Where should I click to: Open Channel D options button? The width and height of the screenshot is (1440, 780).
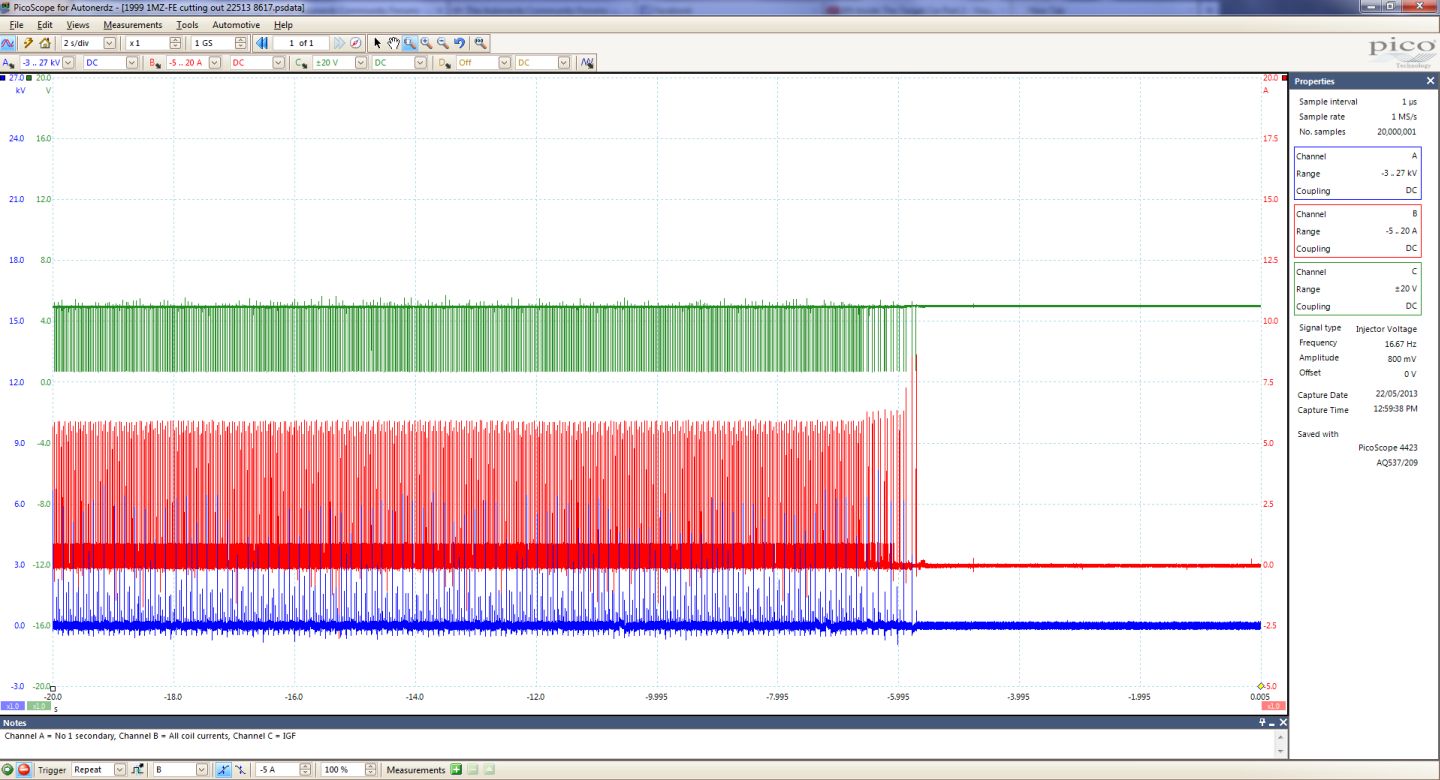click(445, 62)
